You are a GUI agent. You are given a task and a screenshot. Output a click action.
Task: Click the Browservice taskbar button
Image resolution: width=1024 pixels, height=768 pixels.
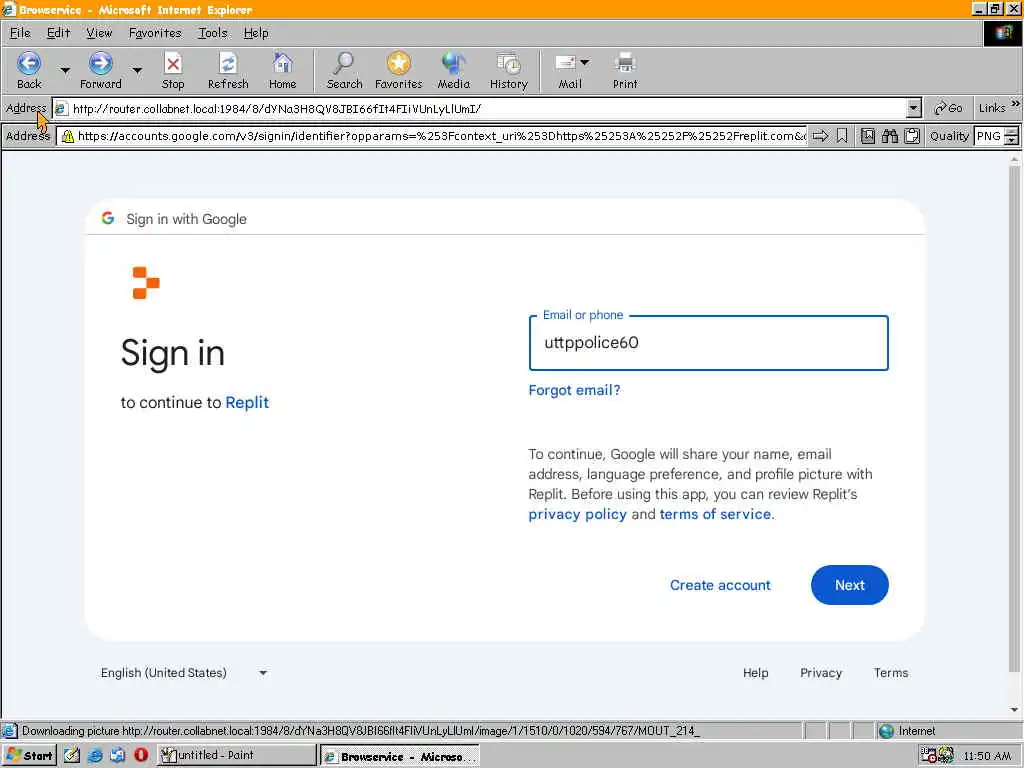point(400,756)
